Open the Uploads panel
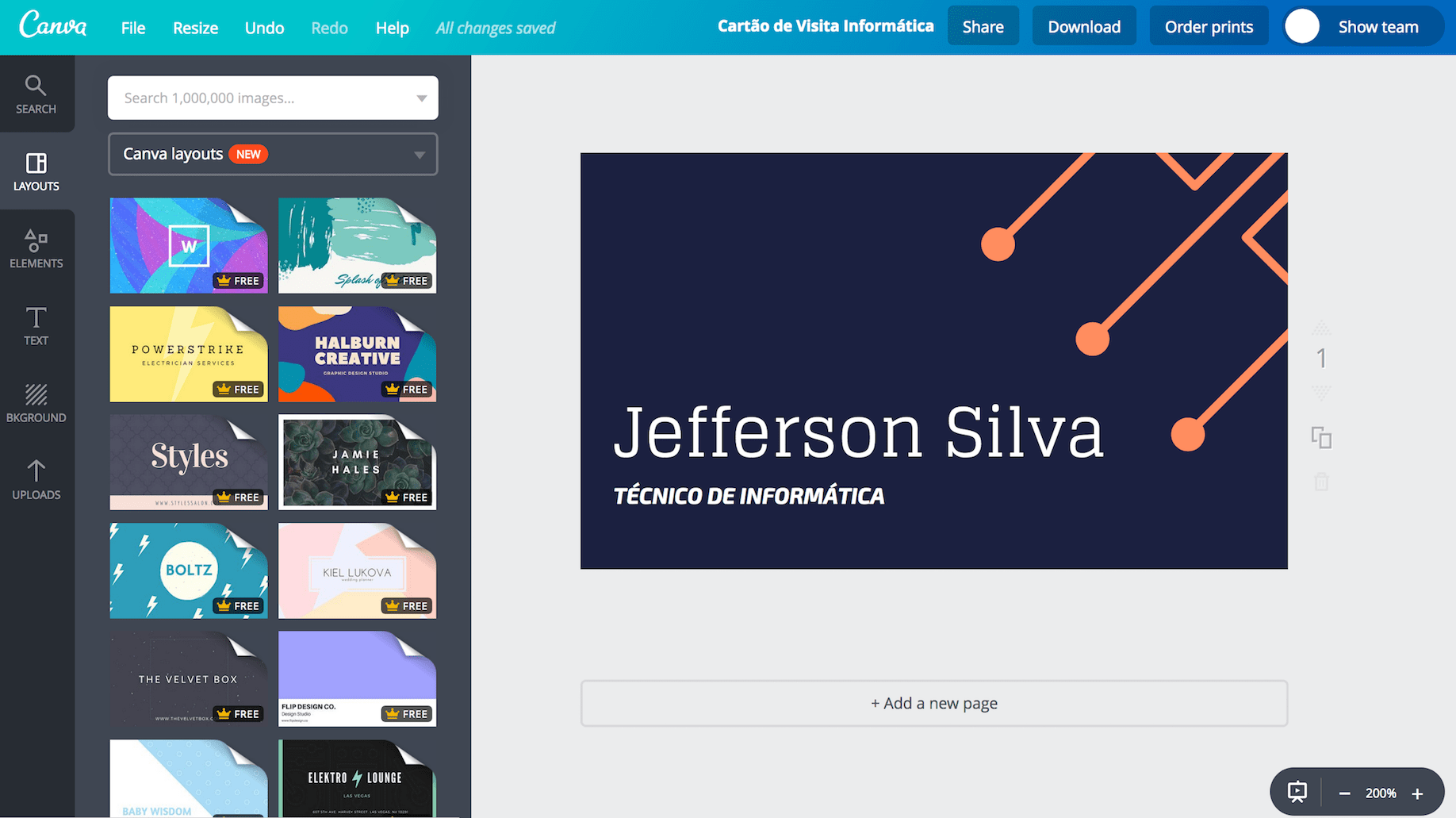 point(36,479)
